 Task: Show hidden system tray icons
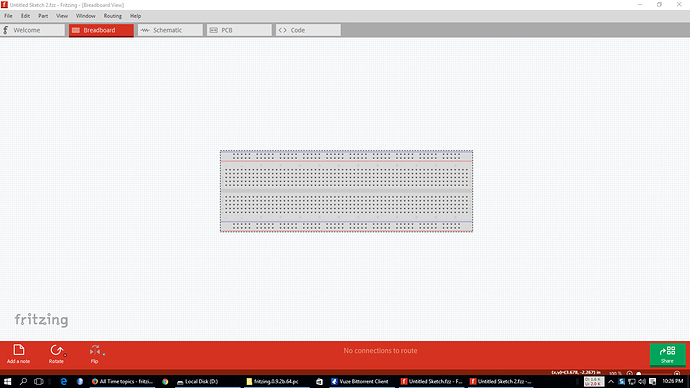[x=611, y=381]
